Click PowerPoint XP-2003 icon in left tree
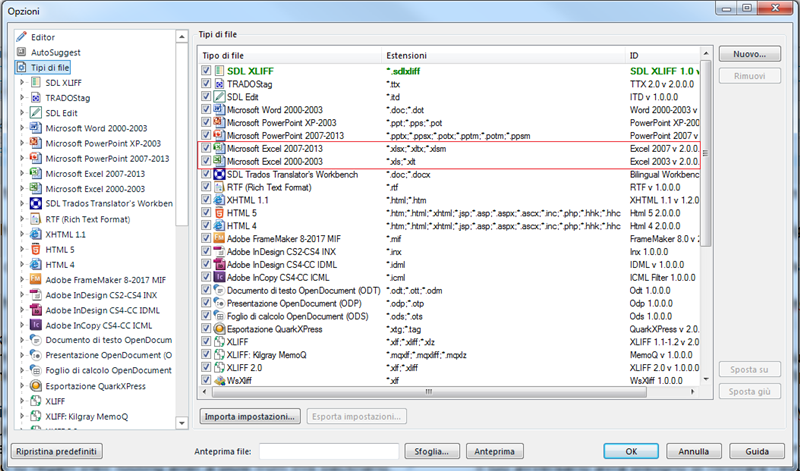 pyautogui.click(x=36, y=143)
